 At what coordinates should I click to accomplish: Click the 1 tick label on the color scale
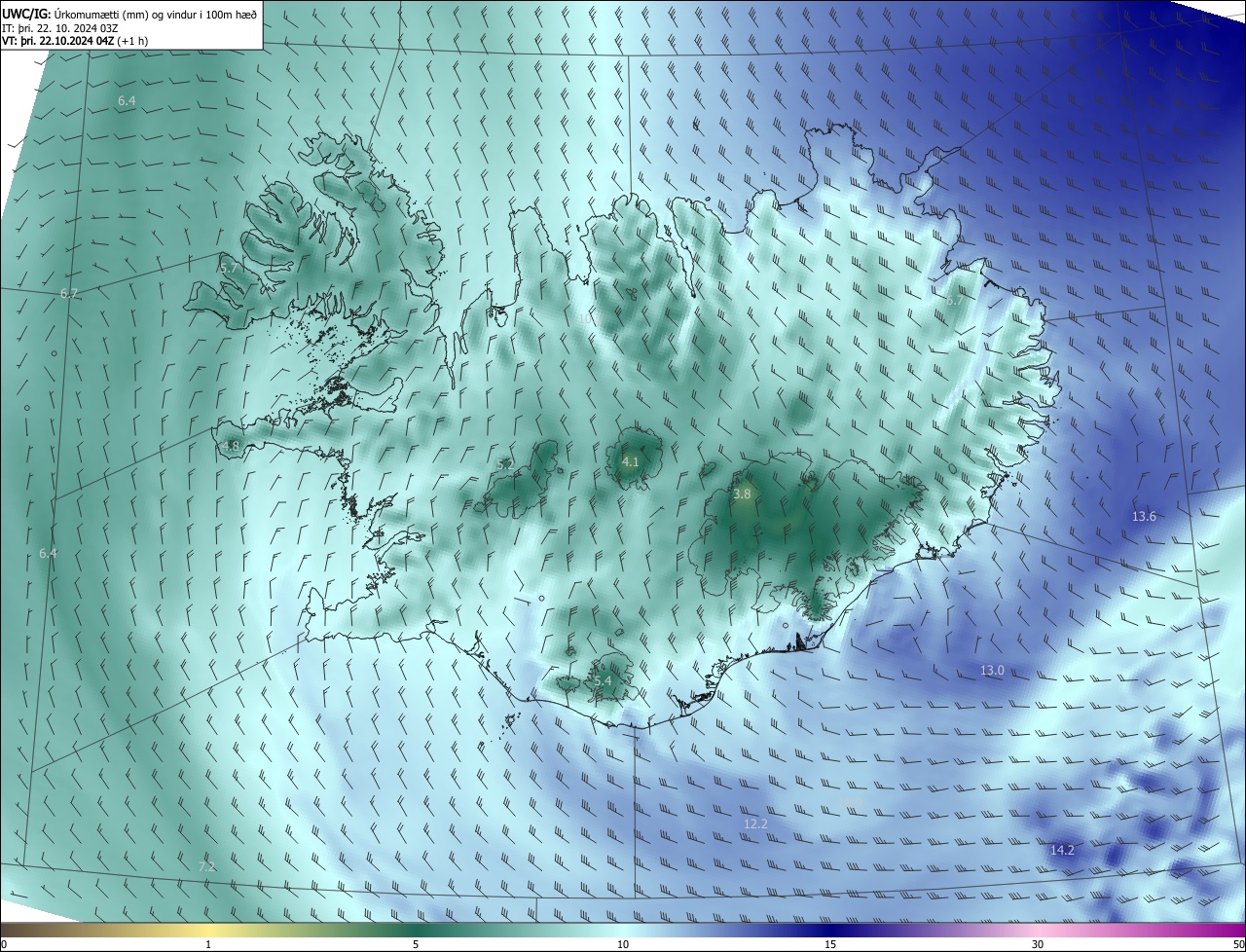pyautogui.click(x=208, y=945)
